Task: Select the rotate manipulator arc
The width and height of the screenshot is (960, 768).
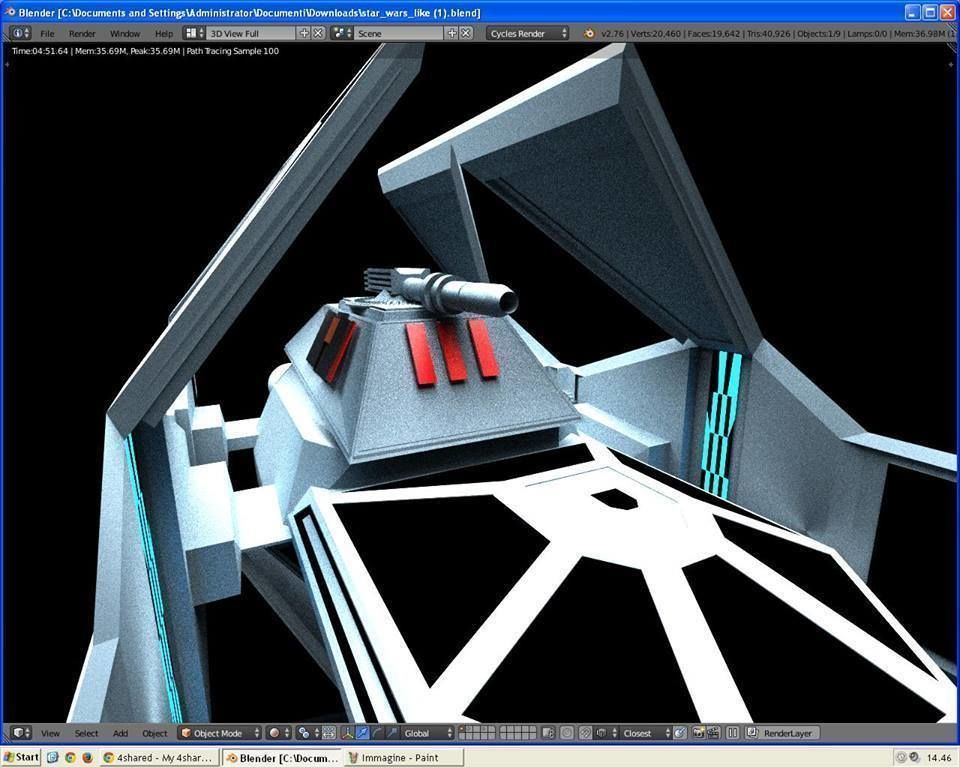Action: [377, 733]
